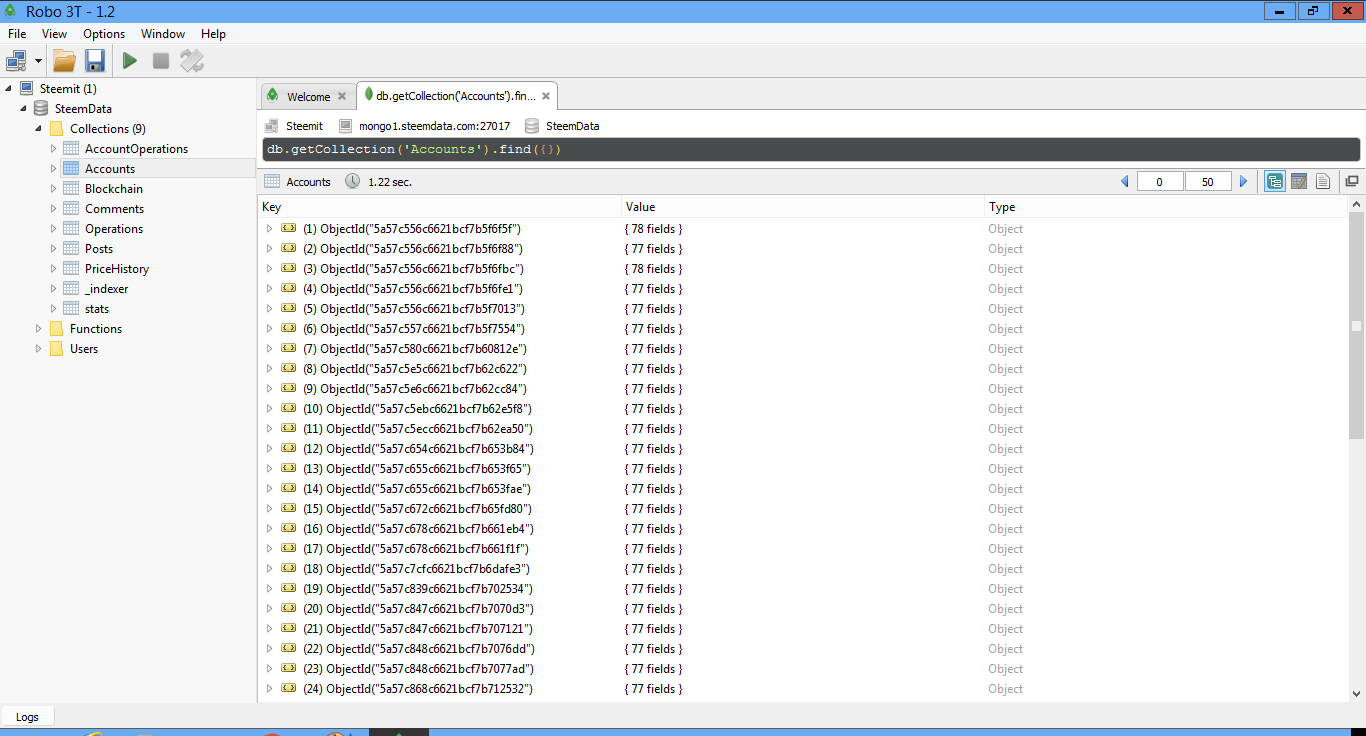Viewport: 1366px width, 736px height.
Task: Select the Operations collection
Action: coord(114,229)
